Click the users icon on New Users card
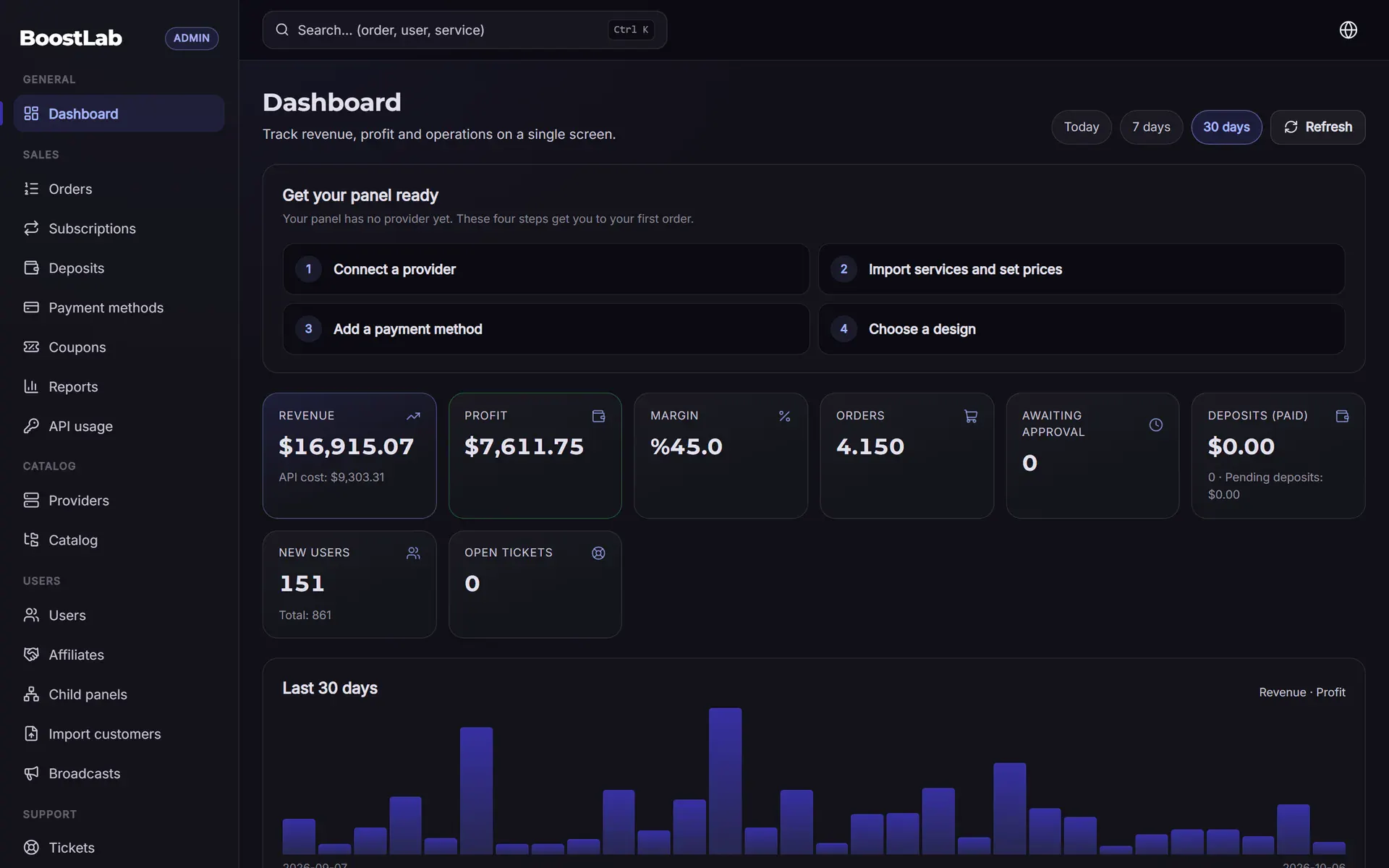Image resolution: width=1389 pixels, height=868 pixels. [413, 553]
